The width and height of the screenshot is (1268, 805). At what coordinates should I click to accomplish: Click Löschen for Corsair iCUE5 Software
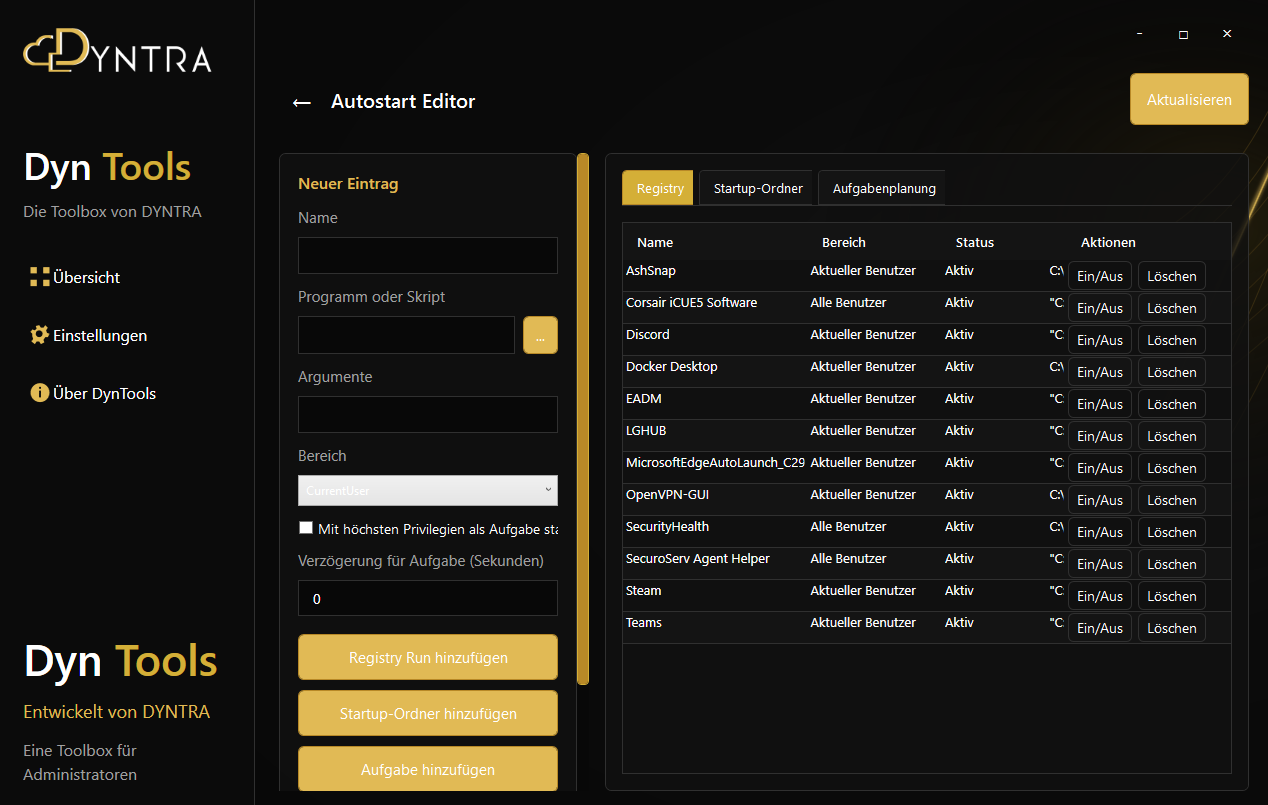coord(1172,308)
